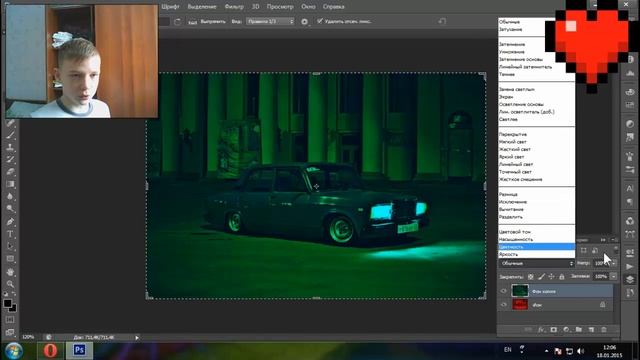Select the History Brush tool
The image size is (640, 360).
[10, 159]
